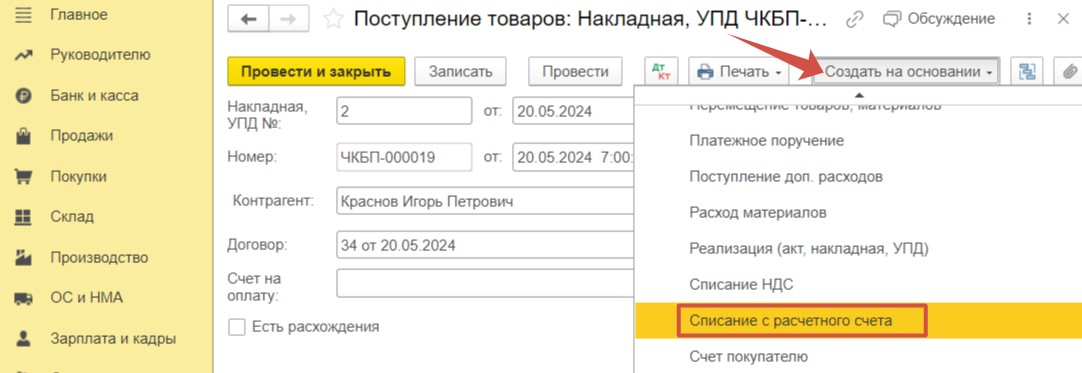The height and width of the screenshot is (373, 1082).
Task: Click the Записать button
Action: [x=460, y=71]
